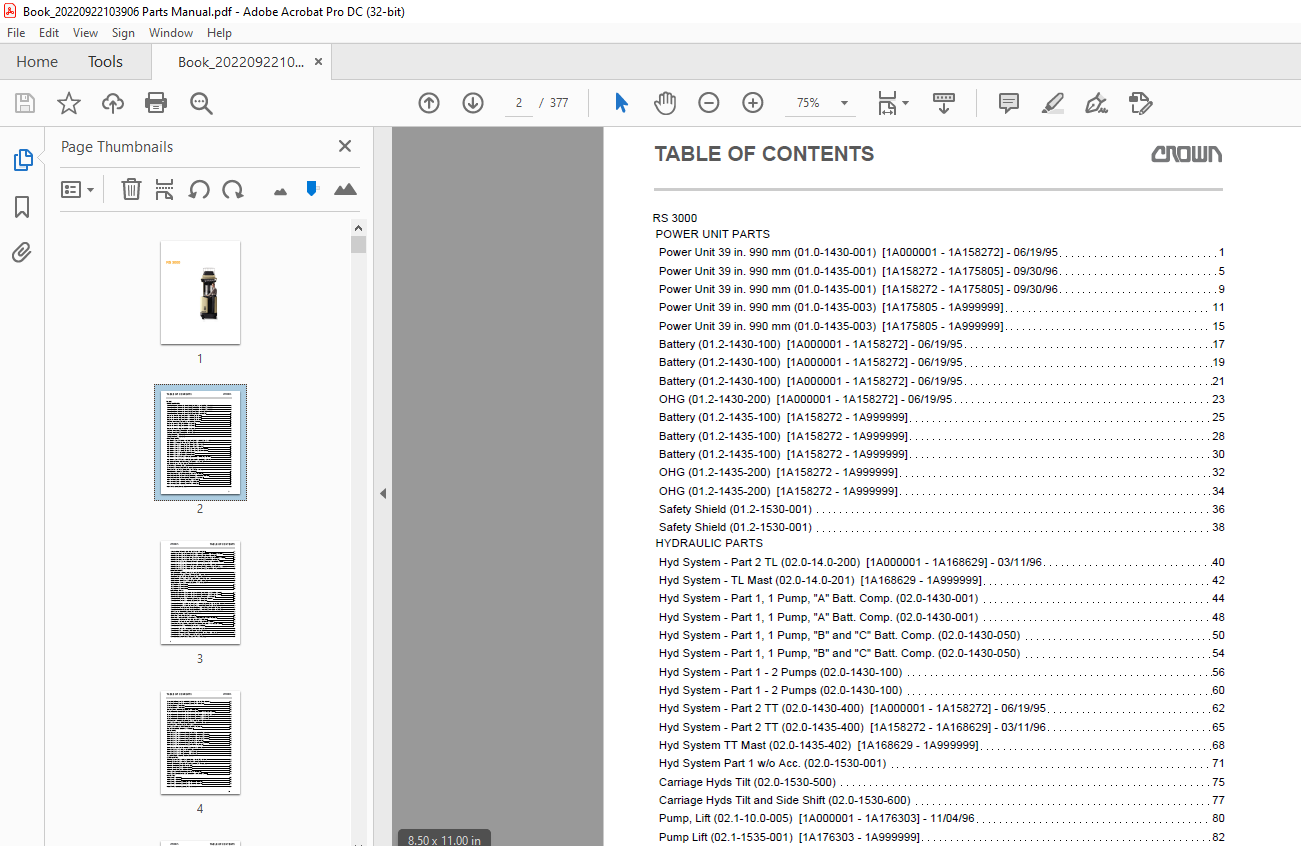
Task: Rotate page clockwise
Action: tap(233, 189)
